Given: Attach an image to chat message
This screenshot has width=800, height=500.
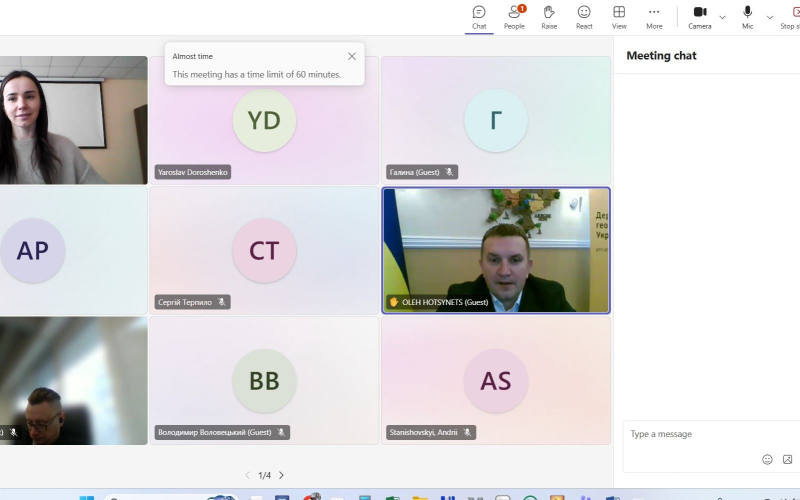Looking at the screenshot, I should [787, 459].
